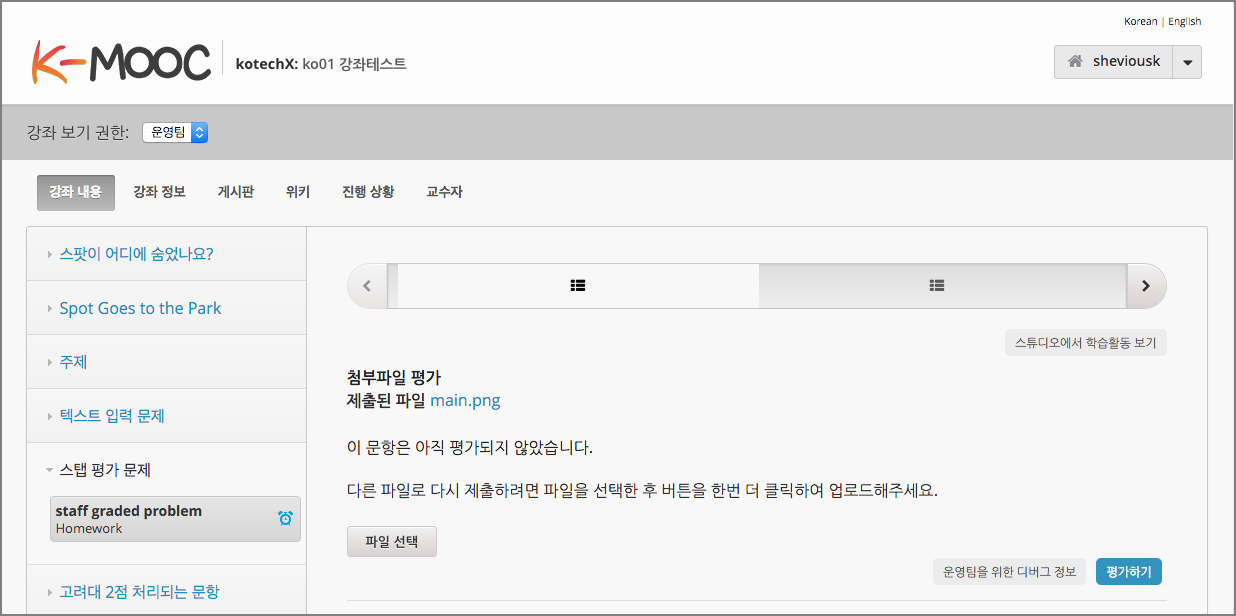Expand the 스팟이 어디에 숨었나요? section

pos(167,254)
